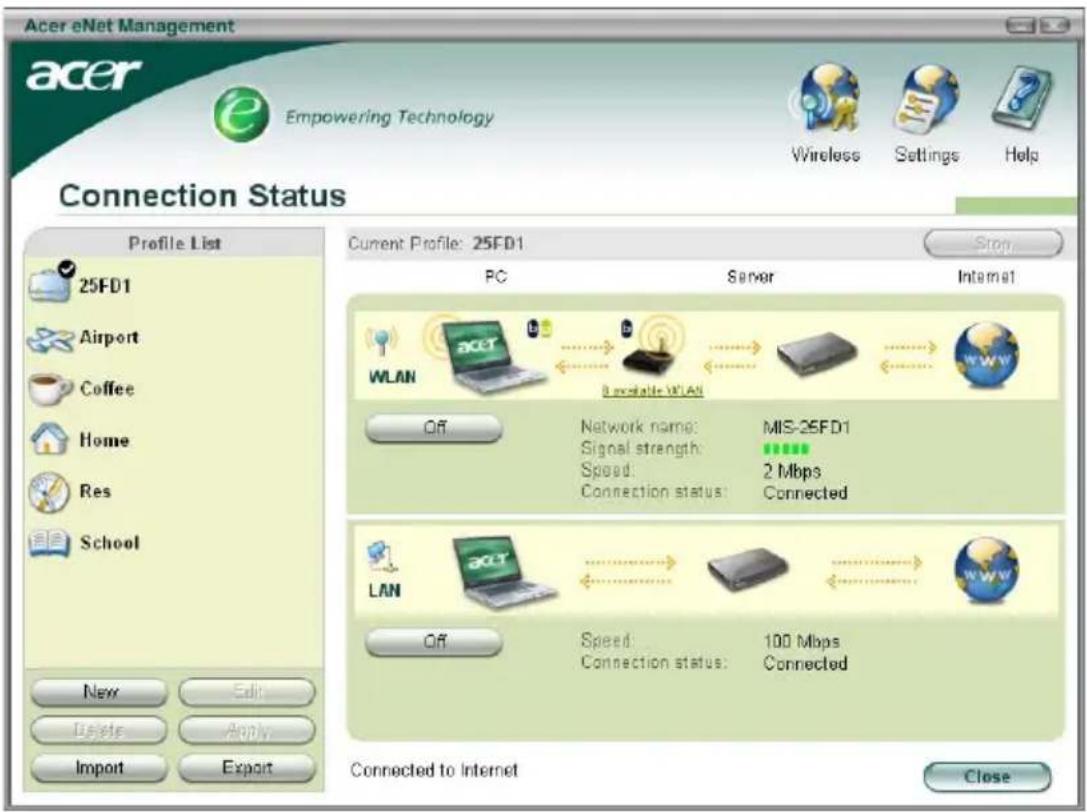The width and height of the screenshot is (1087, 812).
Task: Click the LAN network icon
Action: pyautogui.click(x=382, y=558)
